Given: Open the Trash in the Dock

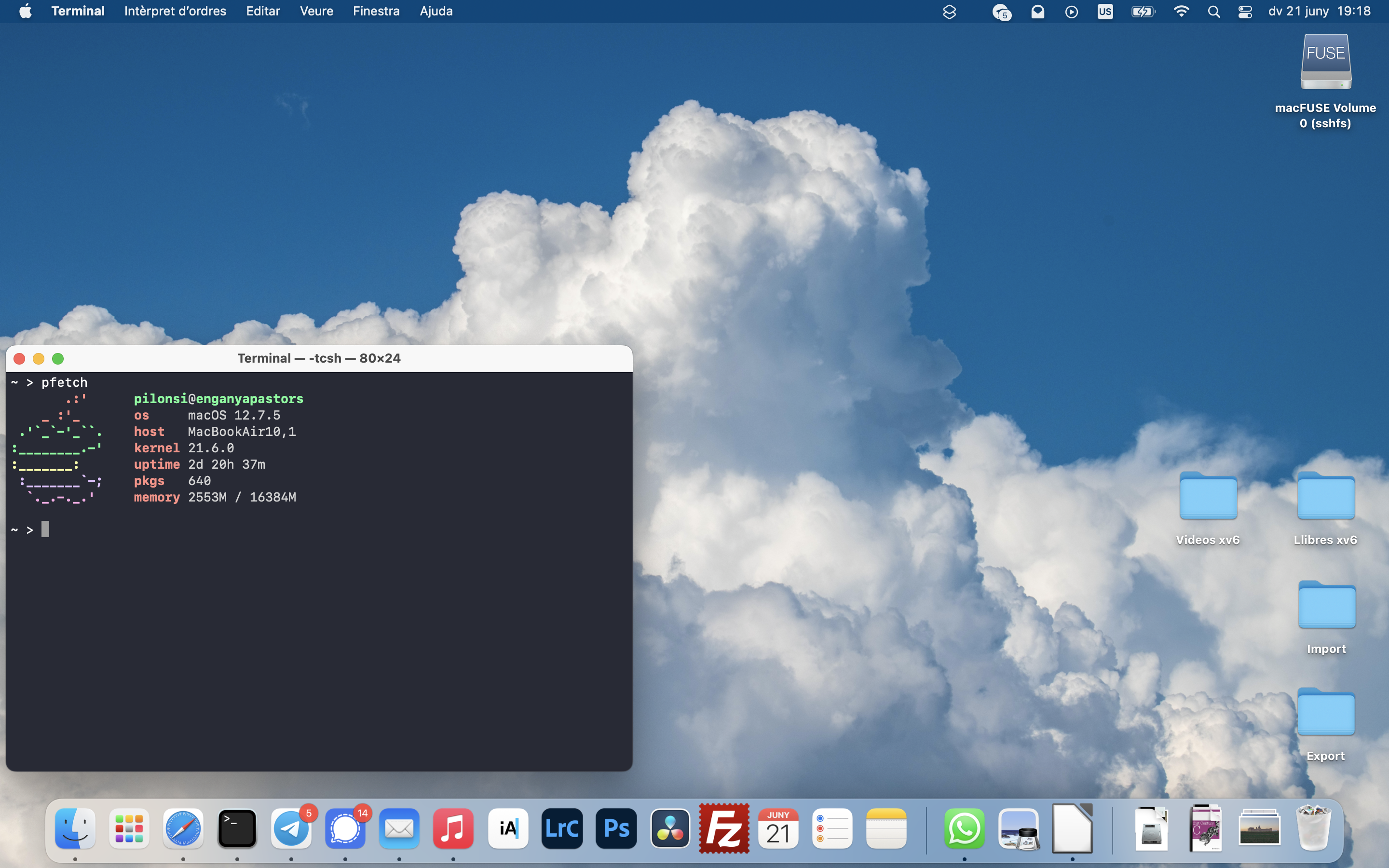Looking at the screenshot, I should tap(1313, 827).
